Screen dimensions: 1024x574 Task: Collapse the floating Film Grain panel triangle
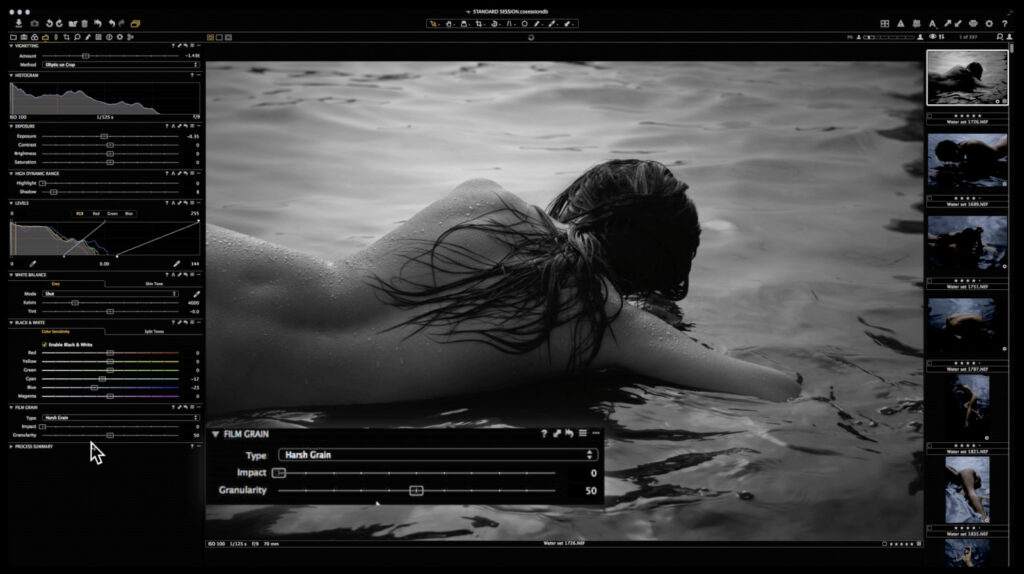coord(215,434)
